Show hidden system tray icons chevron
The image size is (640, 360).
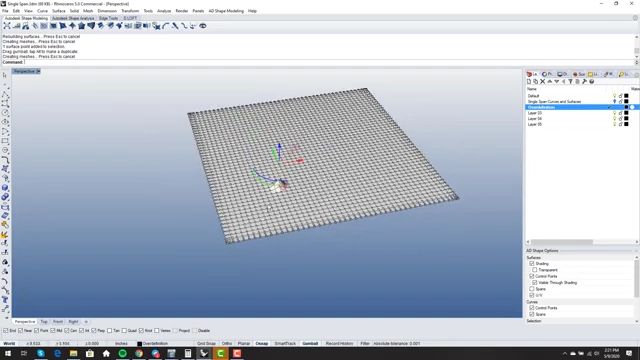click(565, 353)
